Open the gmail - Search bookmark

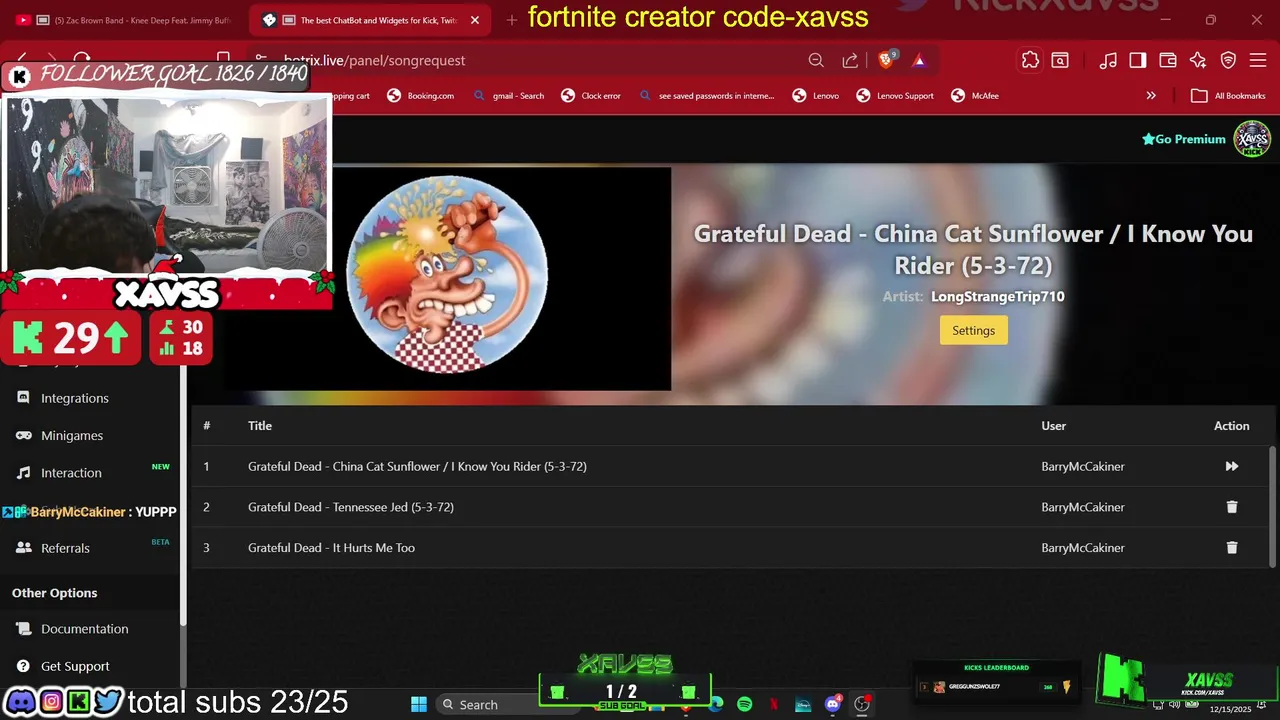tap(509, 96)
